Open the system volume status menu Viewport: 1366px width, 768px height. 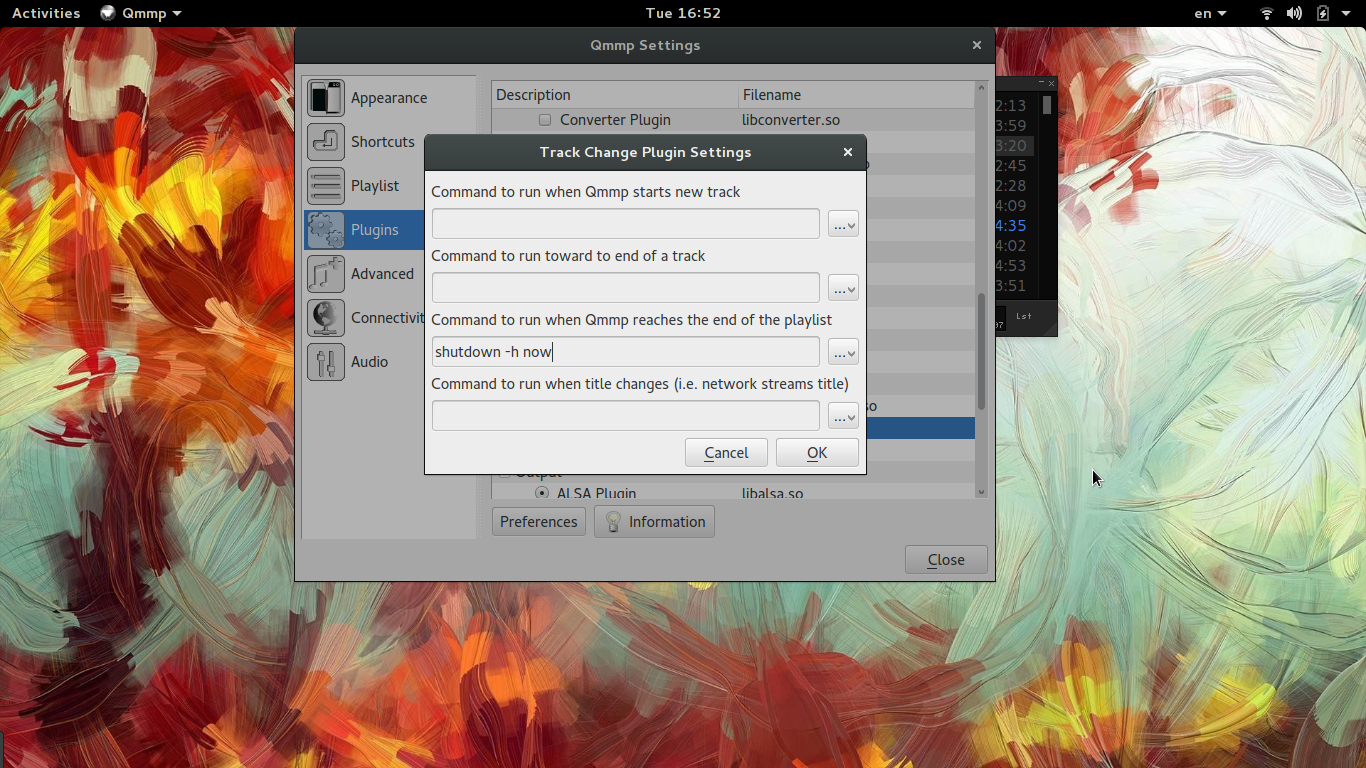pyautogui.click(x=1295, y=13)
